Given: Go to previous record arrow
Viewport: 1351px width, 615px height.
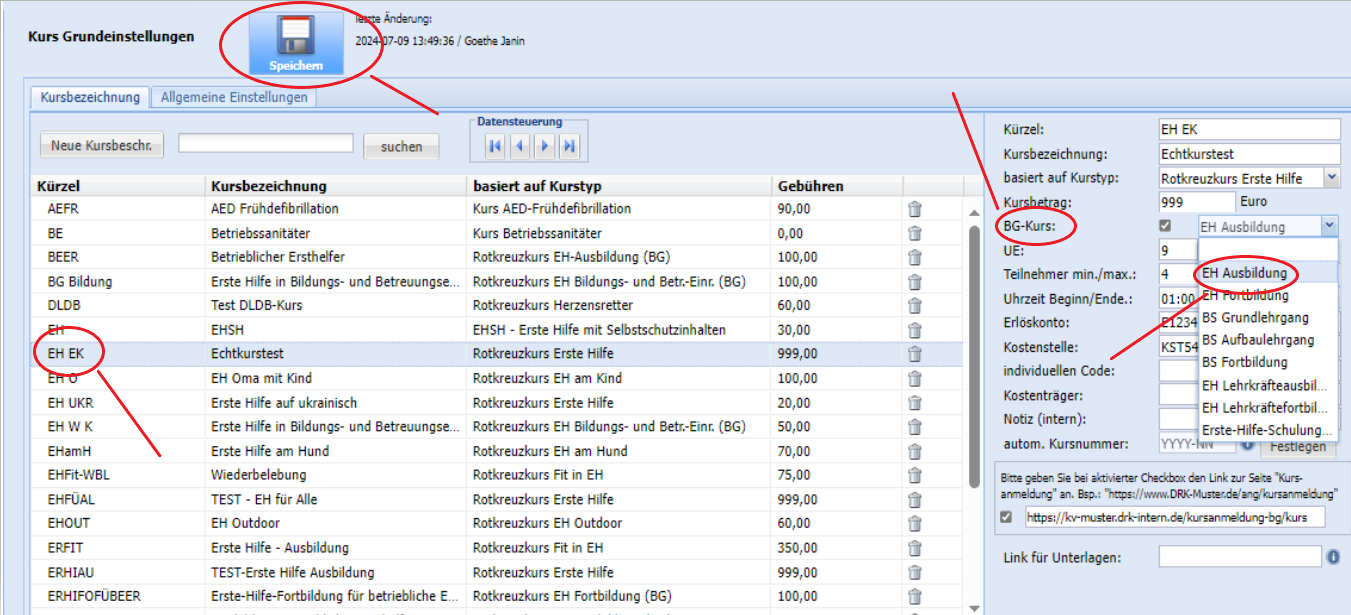Looking at the screenshot, I should click(x=519, y=147).
